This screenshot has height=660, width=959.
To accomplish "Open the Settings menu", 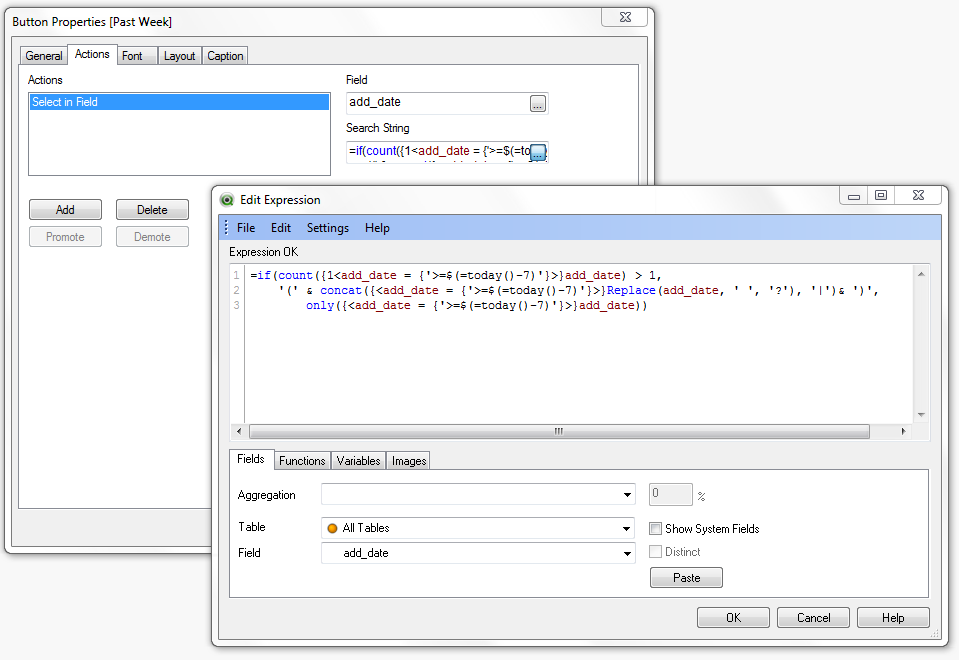I will coord(327,228).
